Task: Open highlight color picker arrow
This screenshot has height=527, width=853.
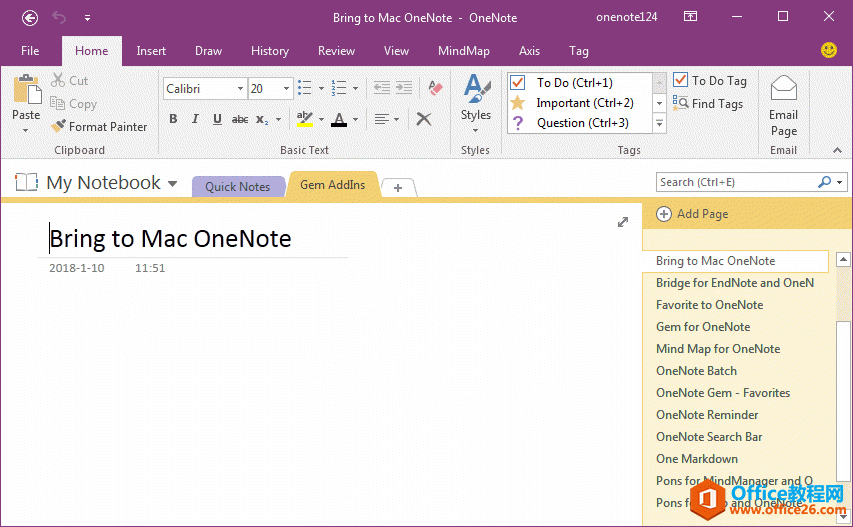Action: pos(321,119)
